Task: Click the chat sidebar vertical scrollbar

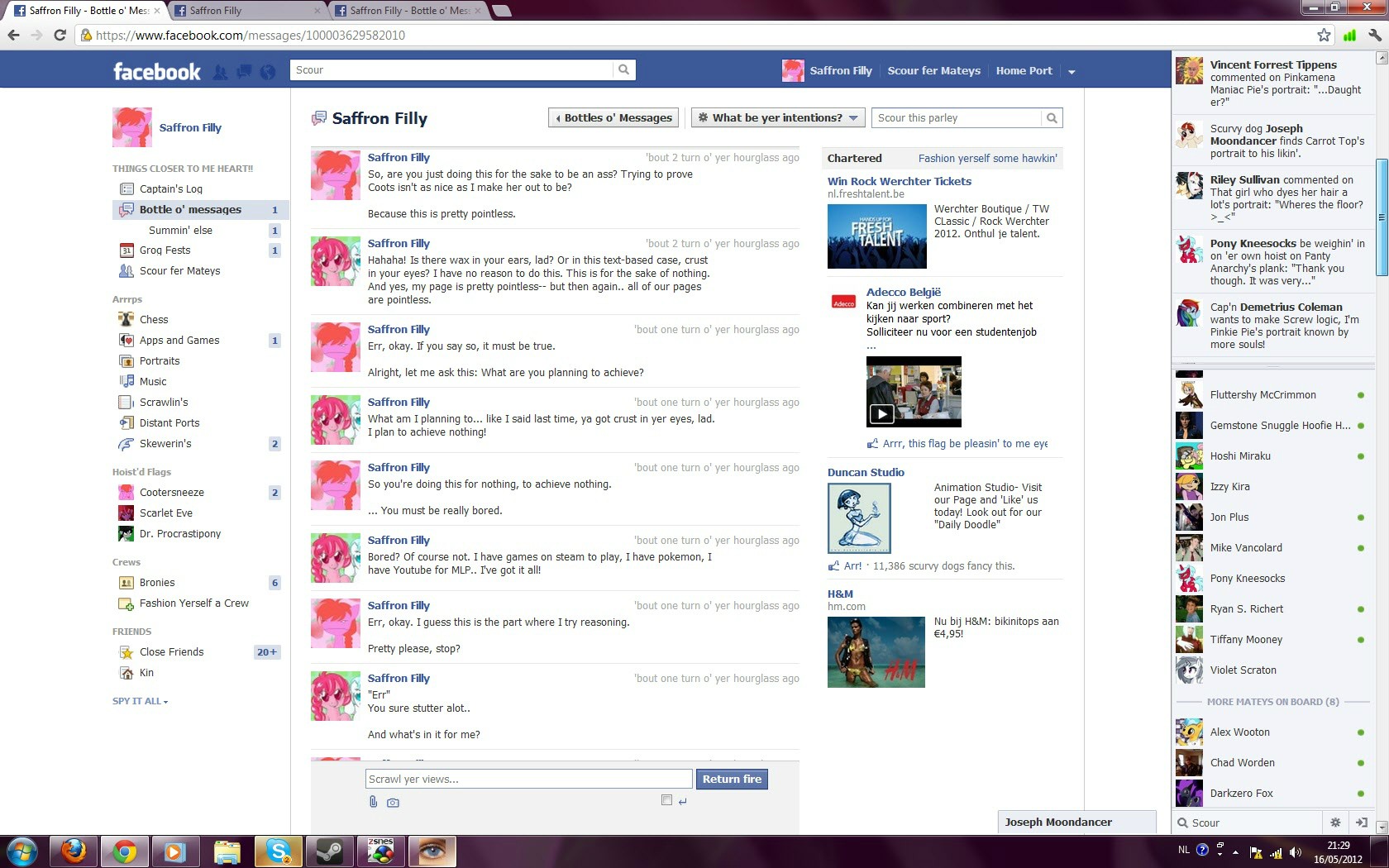Action: (1381, 218)
